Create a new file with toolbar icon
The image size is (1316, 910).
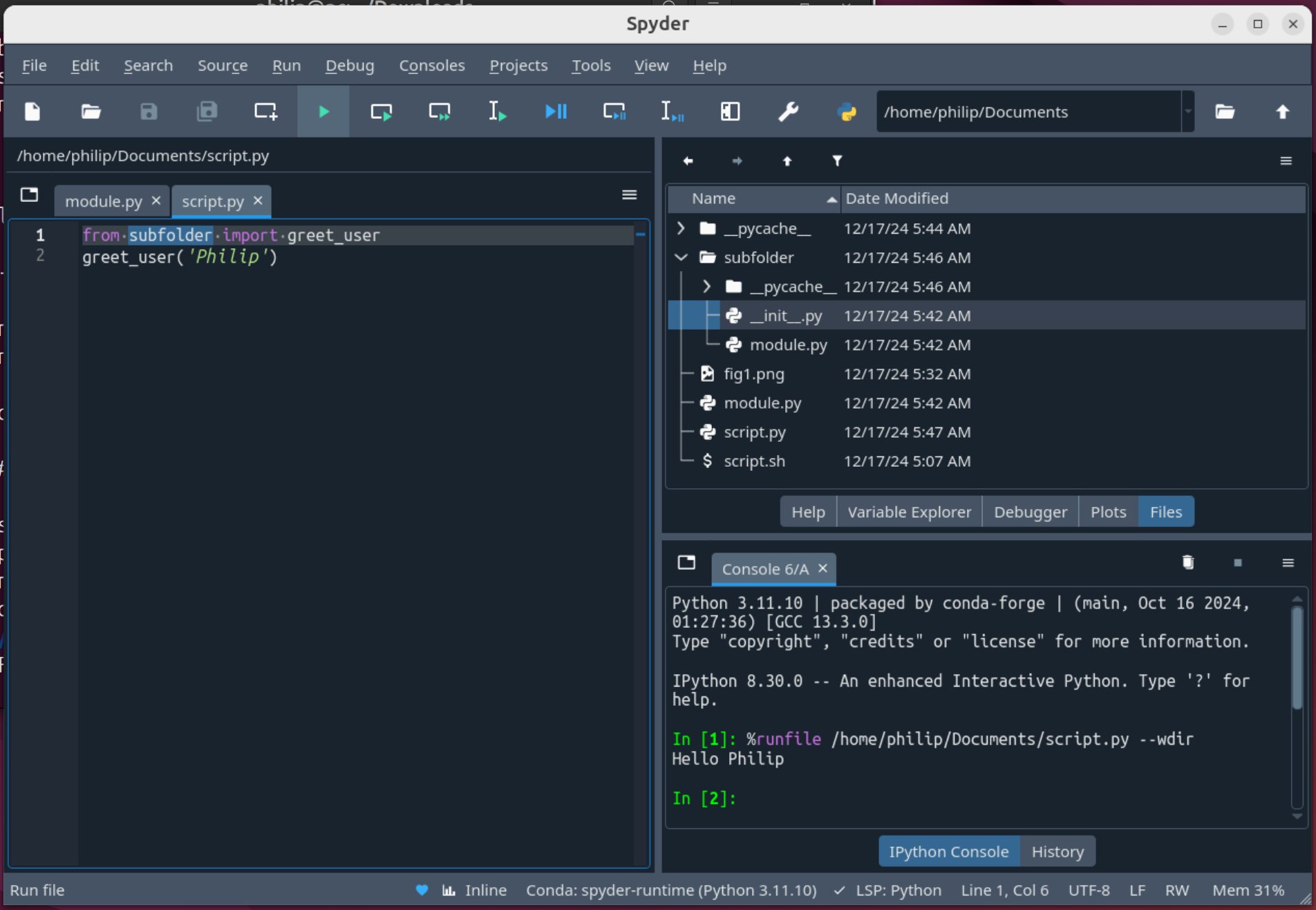pyautogui.click(x=32, y=111)
